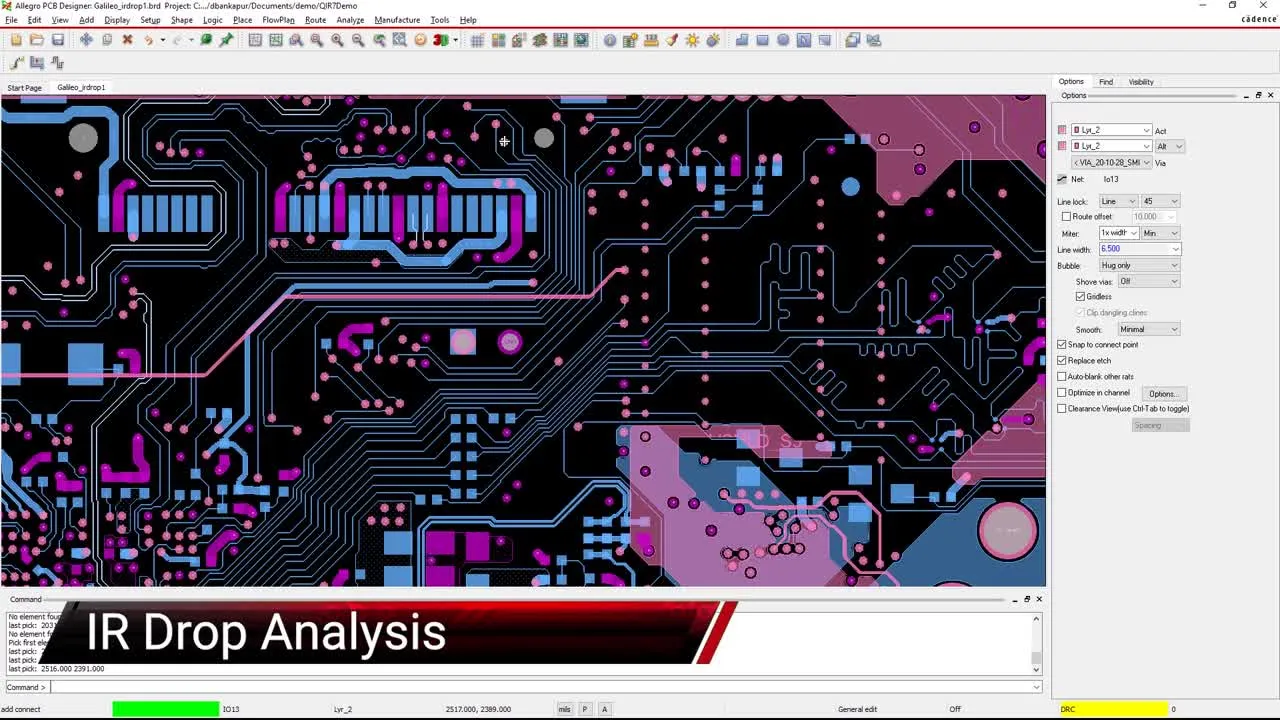Click the cascaded windows icon
Screen dimensions: 1280x720
(x=853, y=40)
